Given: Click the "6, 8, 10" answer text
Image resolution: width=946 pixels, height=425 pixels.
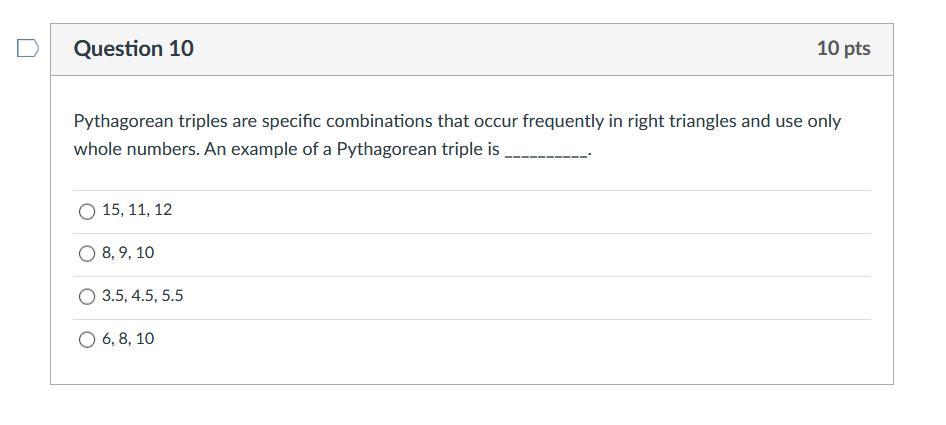Looking at the screenshot, I should point(128,339).
